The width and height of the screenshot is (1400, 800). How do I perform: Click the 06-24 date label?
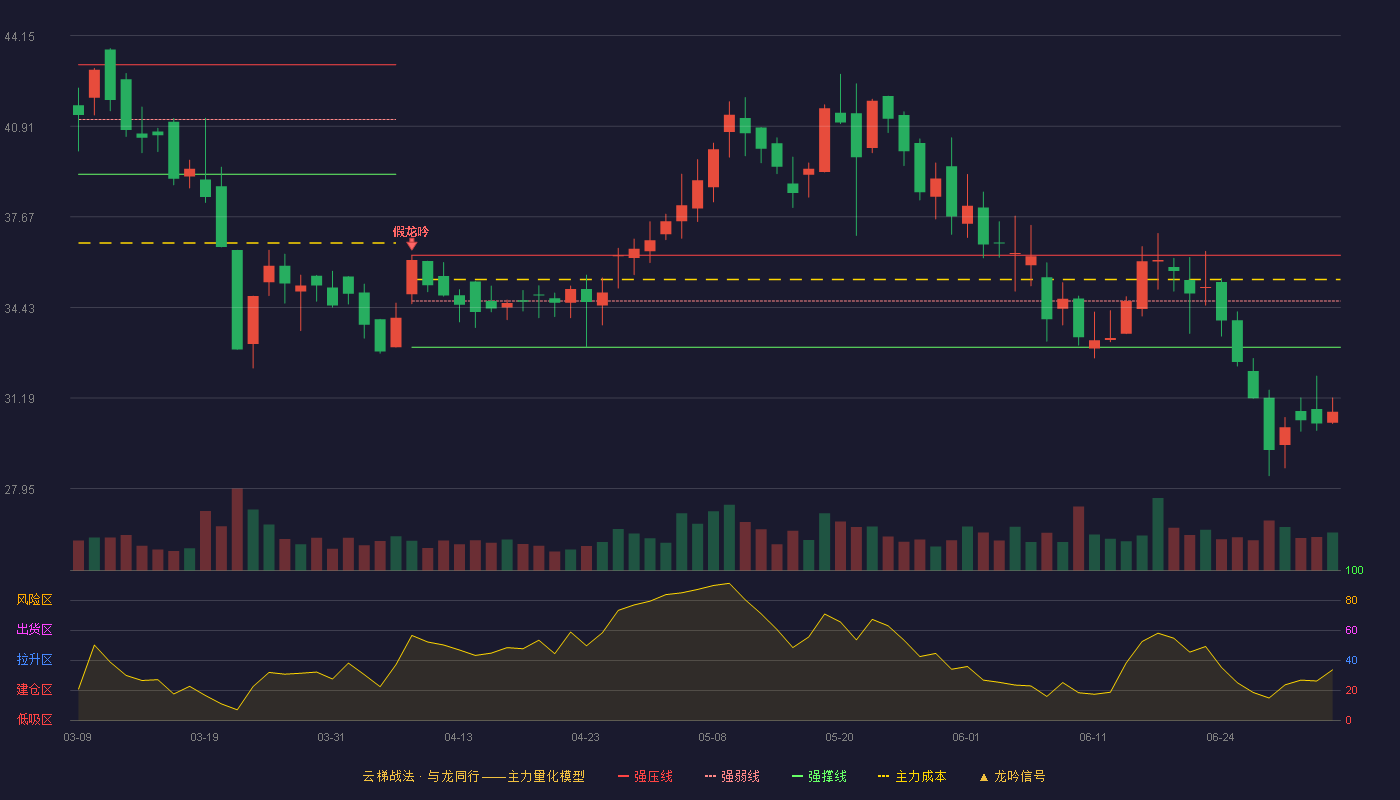(x=1220, y=737)
